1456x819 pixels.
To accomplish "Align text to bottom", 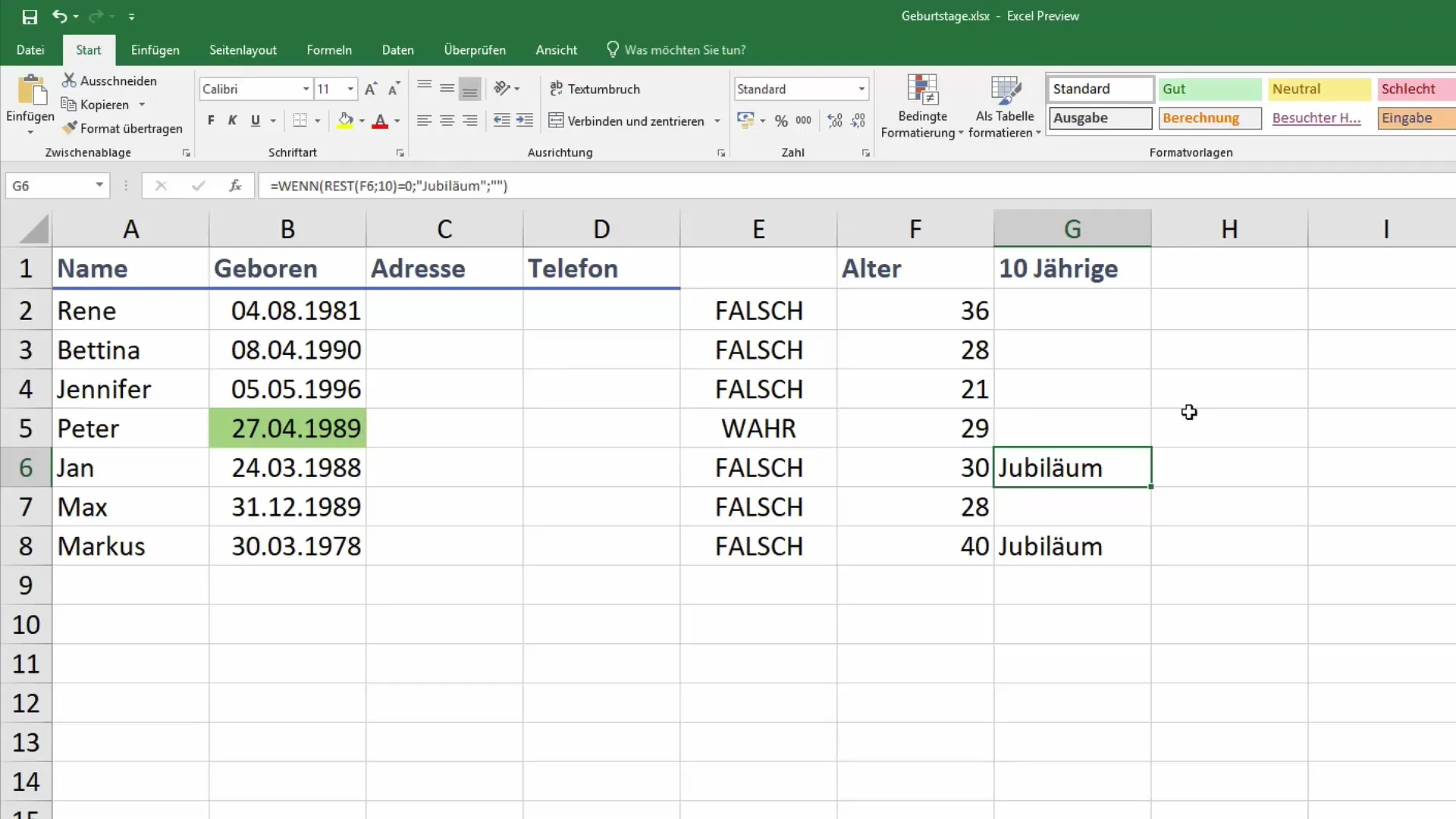I will 470,89.
